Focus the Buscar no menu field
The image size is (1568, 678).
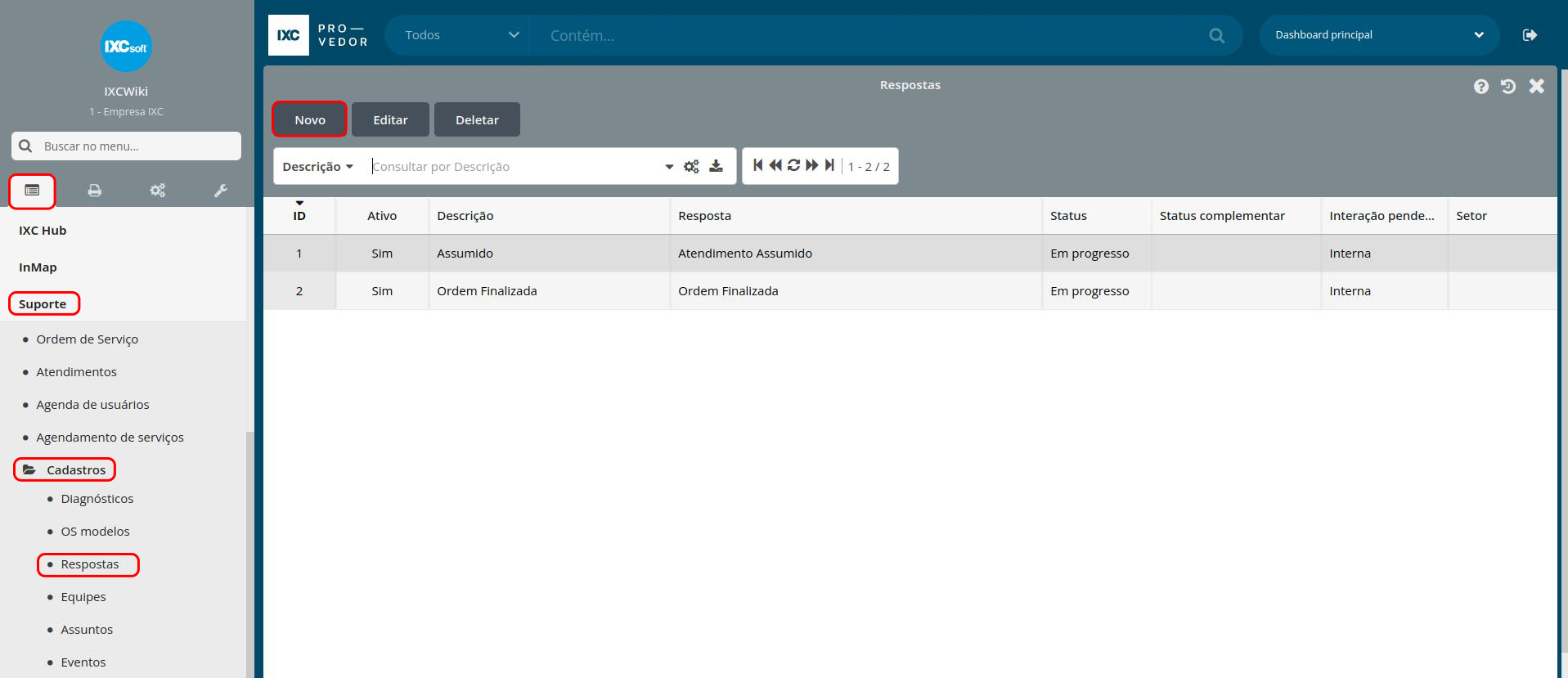pos(126,146)
